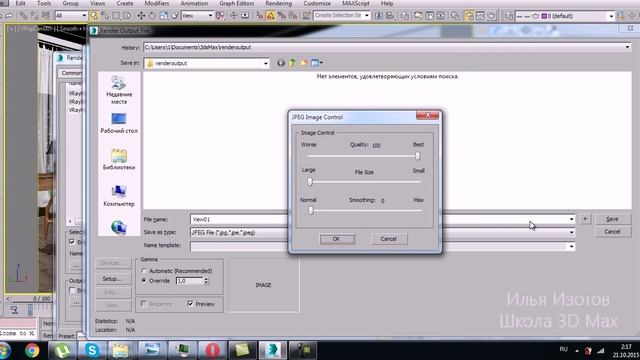Click Cancel in JPEG Image Control
Screen dimensions: 640x360
pos(389,239)
